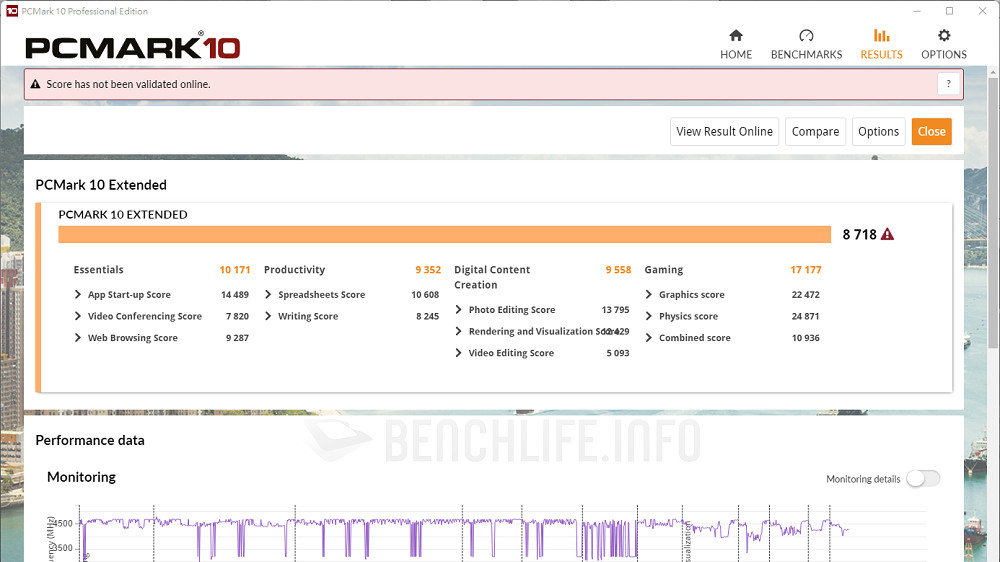Viewport: 1000px width, 562px height.
Task: Click the orange PCMark 10 Extended score bar
Action: [x=444, y=235]
